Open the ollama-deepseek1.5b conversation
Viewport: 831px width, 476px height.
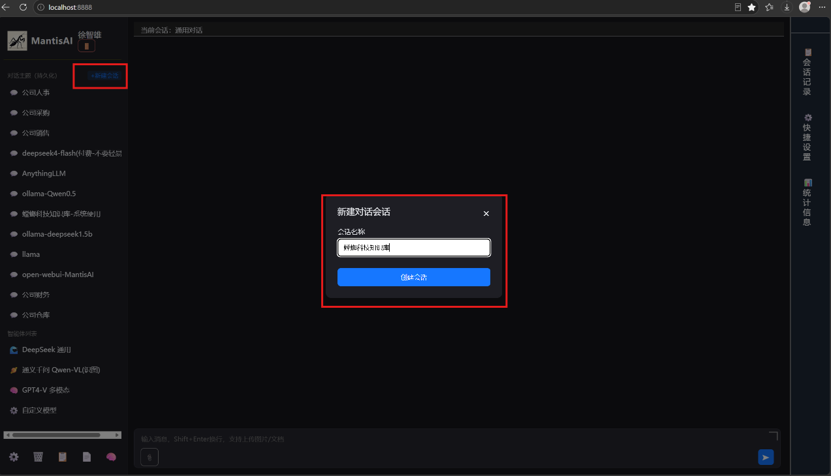pos(57,234)
